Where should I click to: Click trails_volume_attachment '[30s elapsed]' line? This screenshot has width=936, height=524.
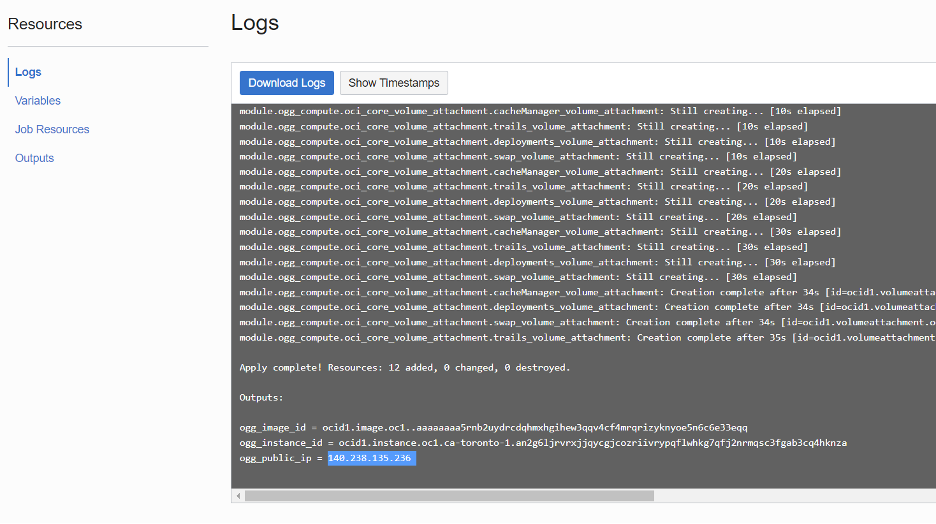(x=524, y=247)
